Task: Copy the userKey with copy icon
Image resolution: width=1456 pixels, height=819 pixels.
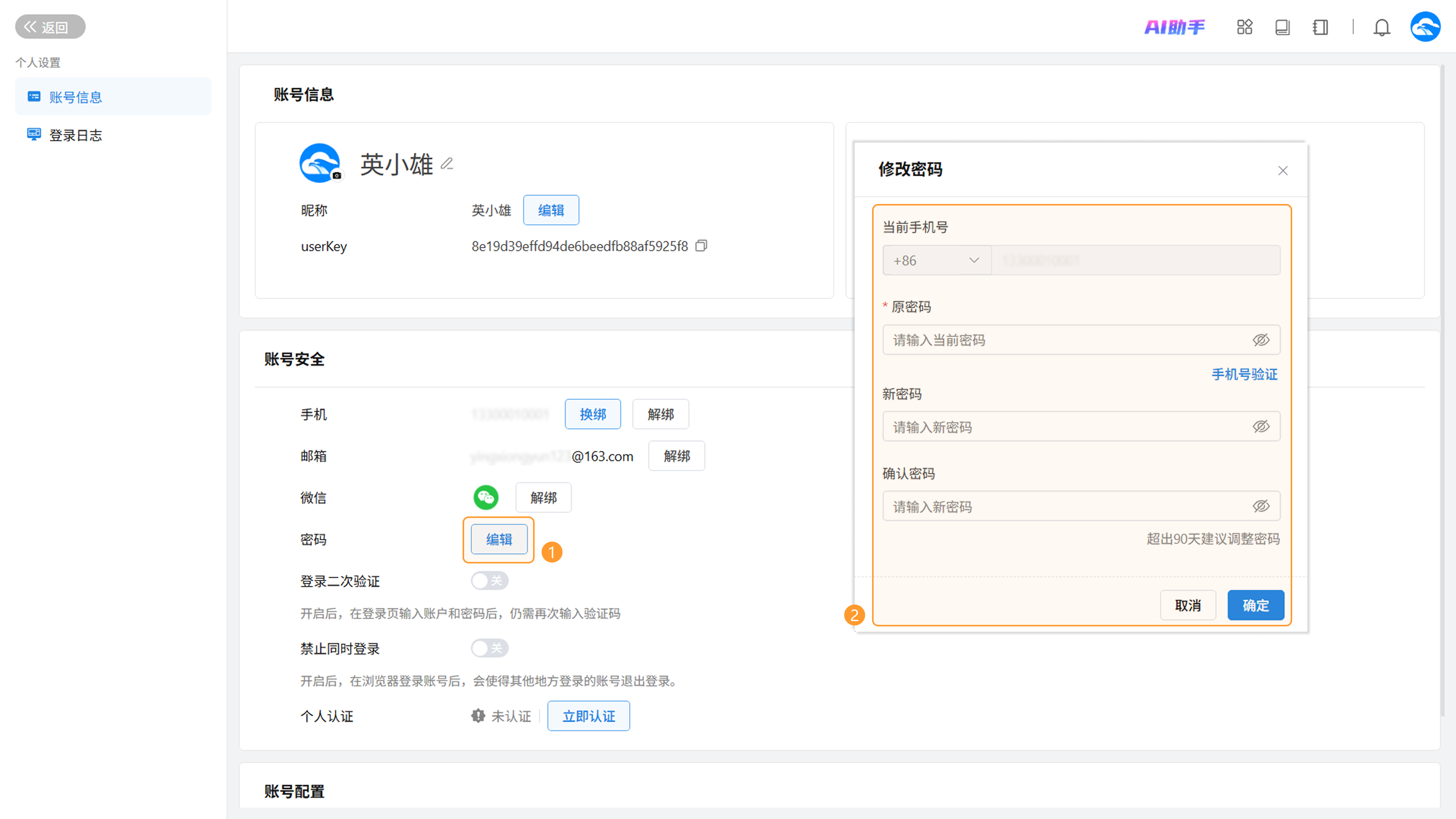Action: point(701,246)
